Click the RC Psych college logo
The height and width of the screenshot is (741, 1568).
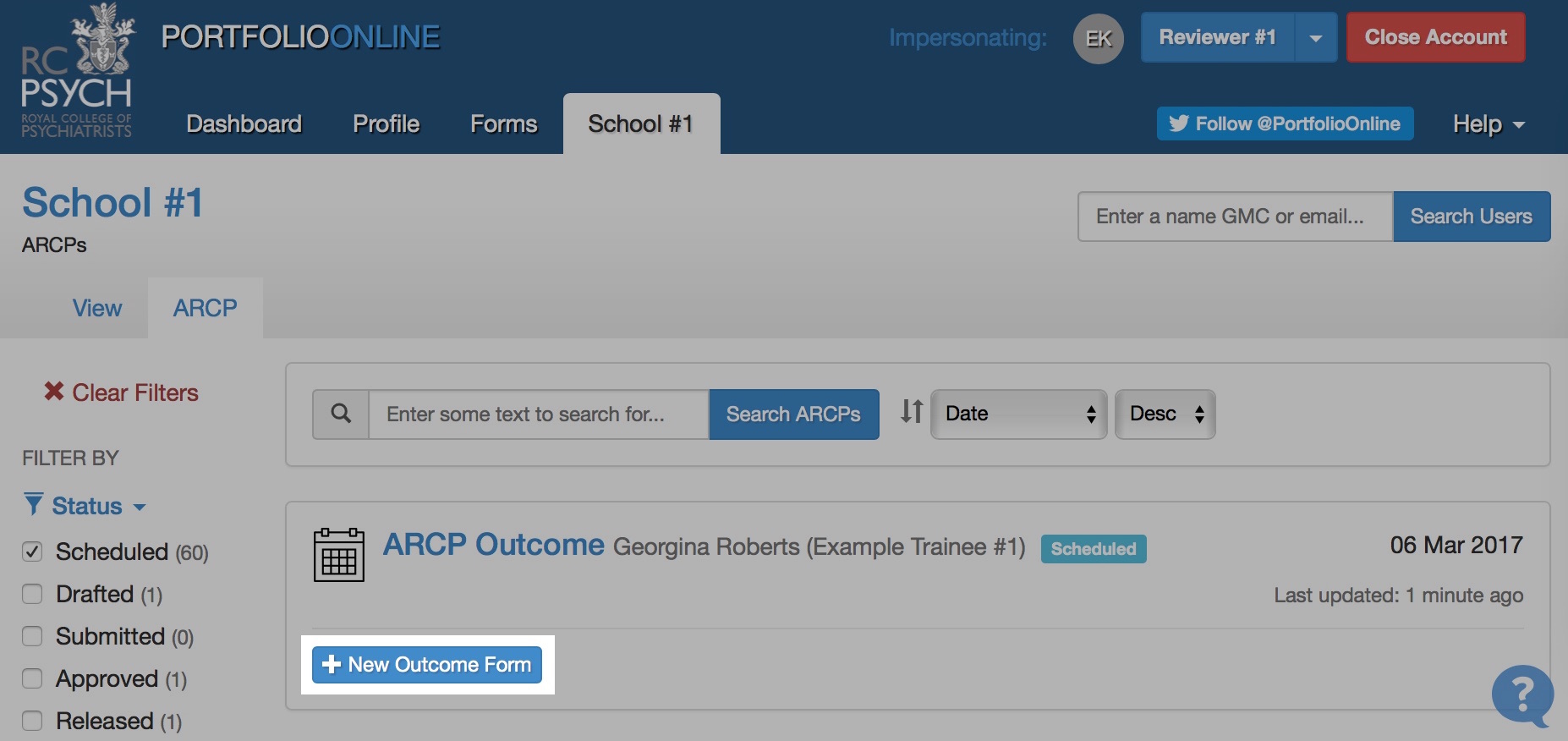click(x=77, y=72)
